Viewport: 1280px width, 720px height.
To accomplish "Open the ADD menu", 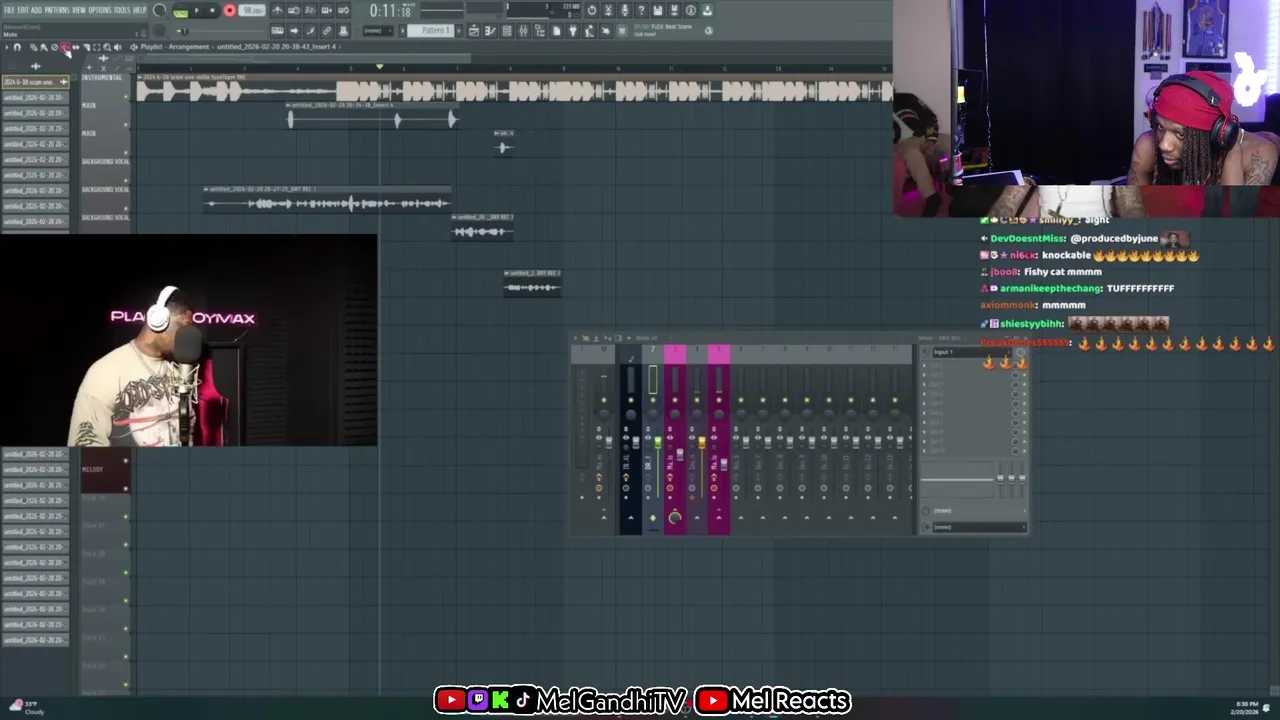I will coord(36,10).
